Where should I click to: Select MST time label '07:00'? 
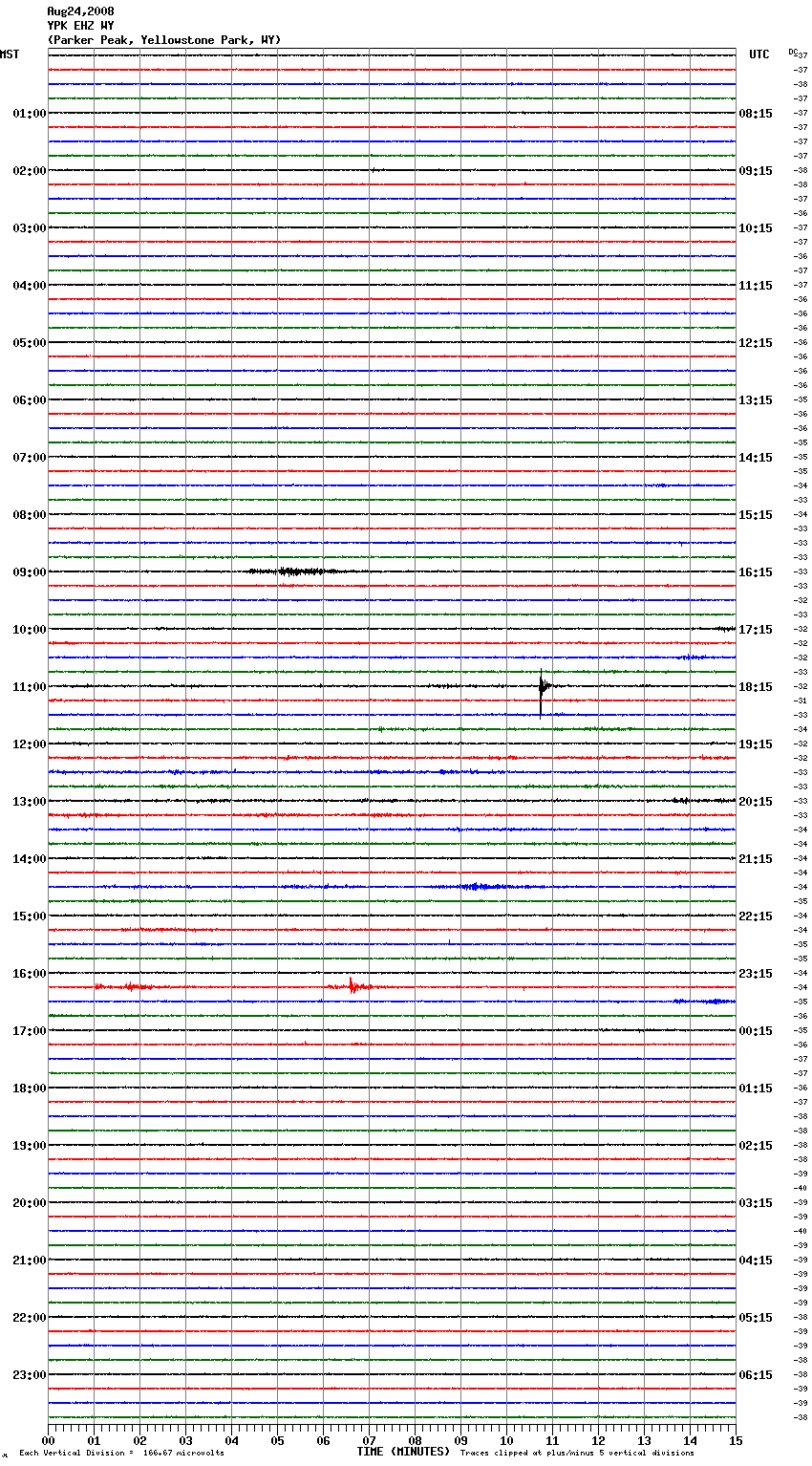tap(30, 458)
